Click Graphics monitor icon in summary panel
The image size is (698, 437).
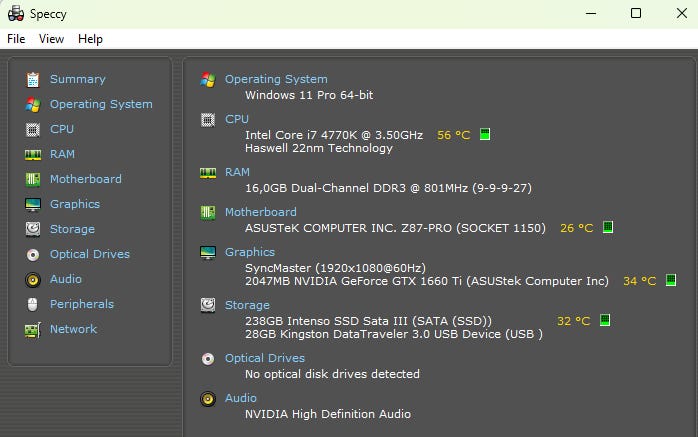click(208, 253)
